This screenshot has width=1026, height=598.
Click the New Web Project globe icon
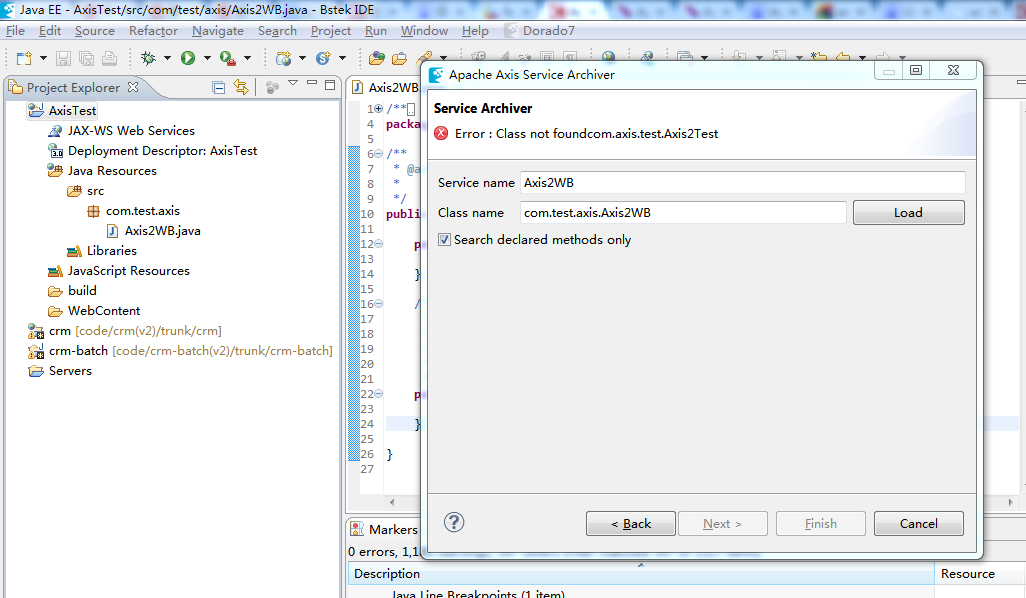(x=283, y=58)
